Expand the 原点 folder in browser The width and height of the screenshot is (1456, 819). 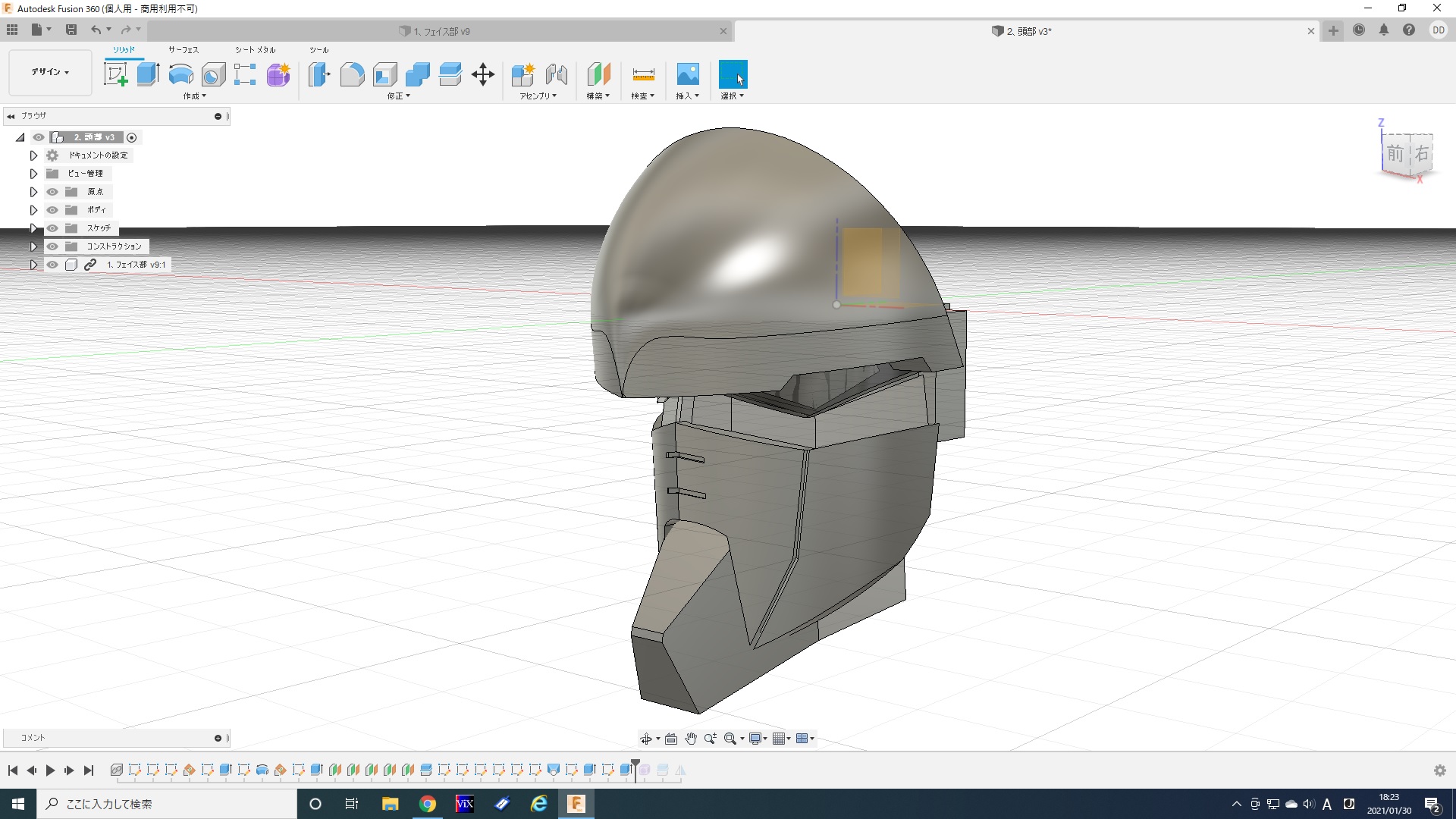tap(33, 192)
